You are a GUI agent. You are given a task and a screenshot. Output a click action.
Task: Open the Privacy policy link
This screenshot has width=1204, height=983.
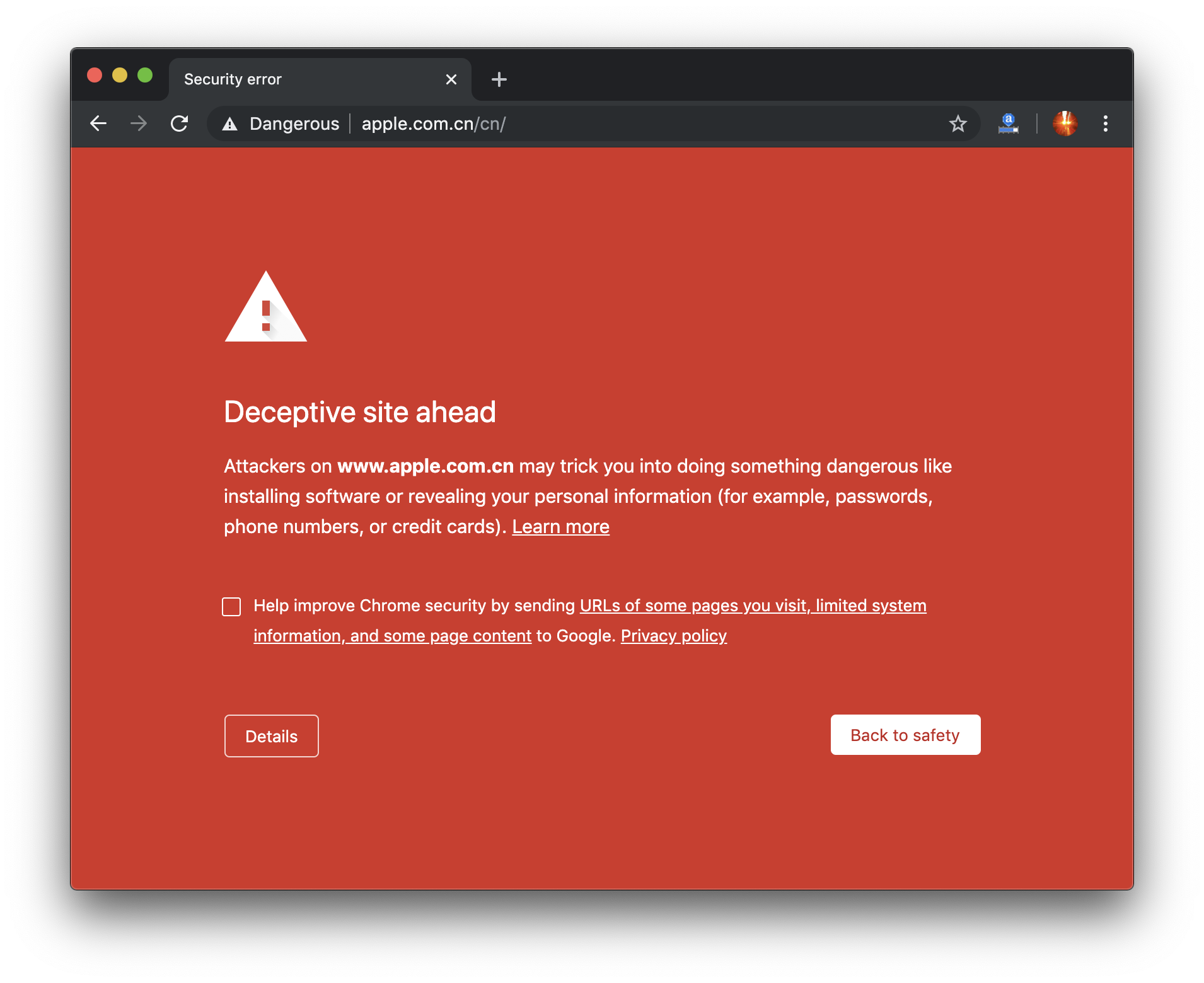point(673,636)
